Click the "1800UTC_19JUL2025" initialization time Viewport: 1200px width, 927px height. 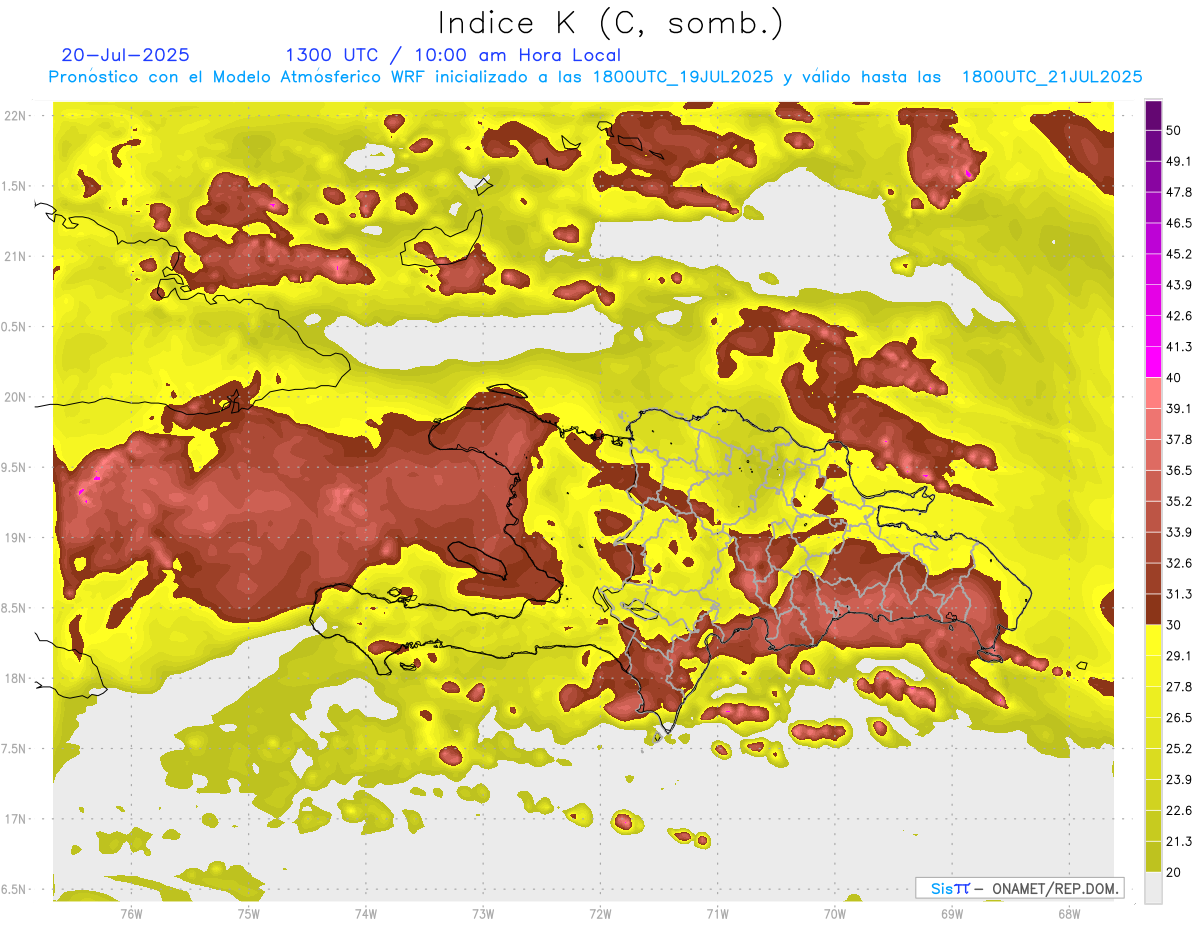683,77
